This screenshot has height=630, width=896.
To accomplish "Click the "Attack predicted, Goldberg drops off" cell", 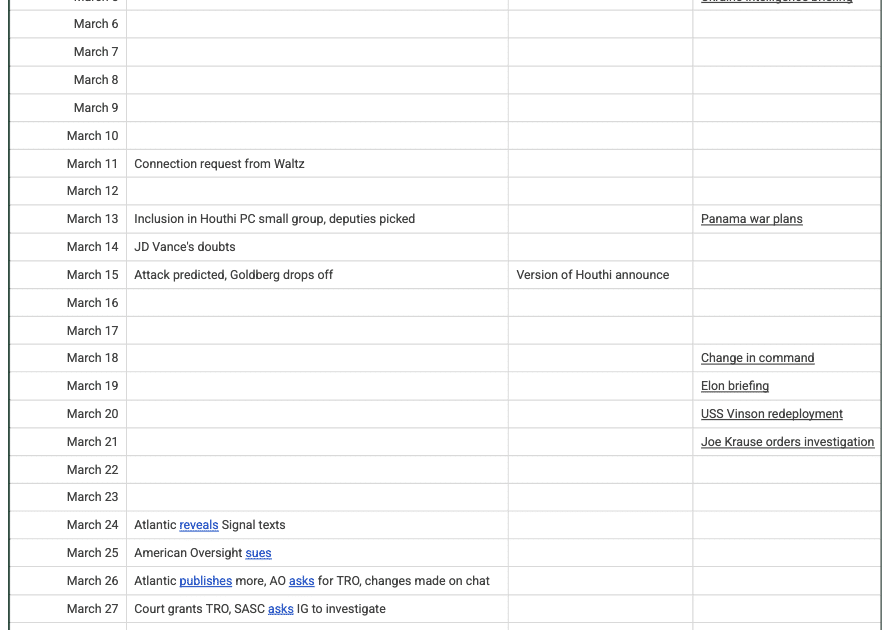I will [234, 275].
